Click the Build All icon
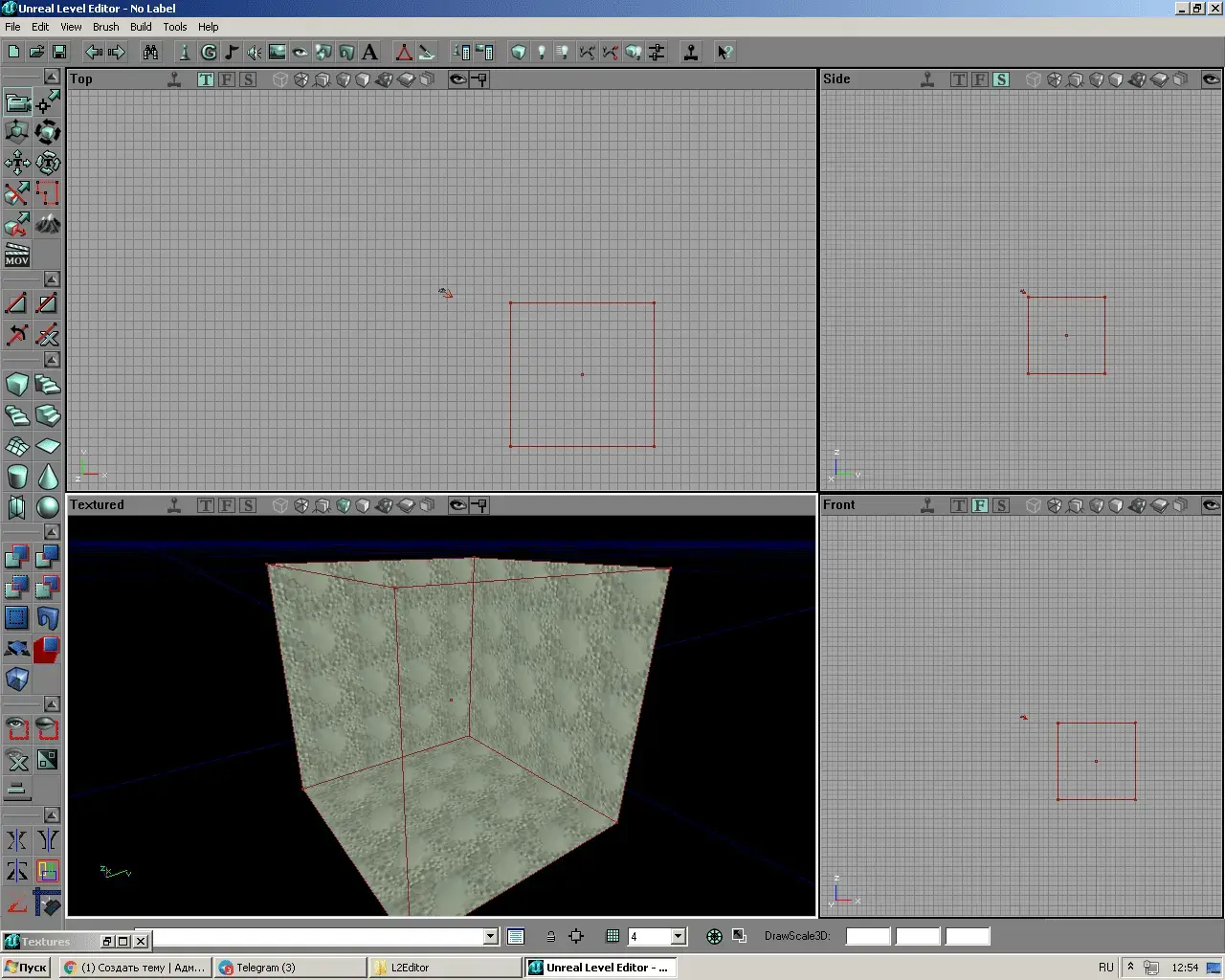The width and height of the screenshot is (1225, 980). (x=634, y=52)
